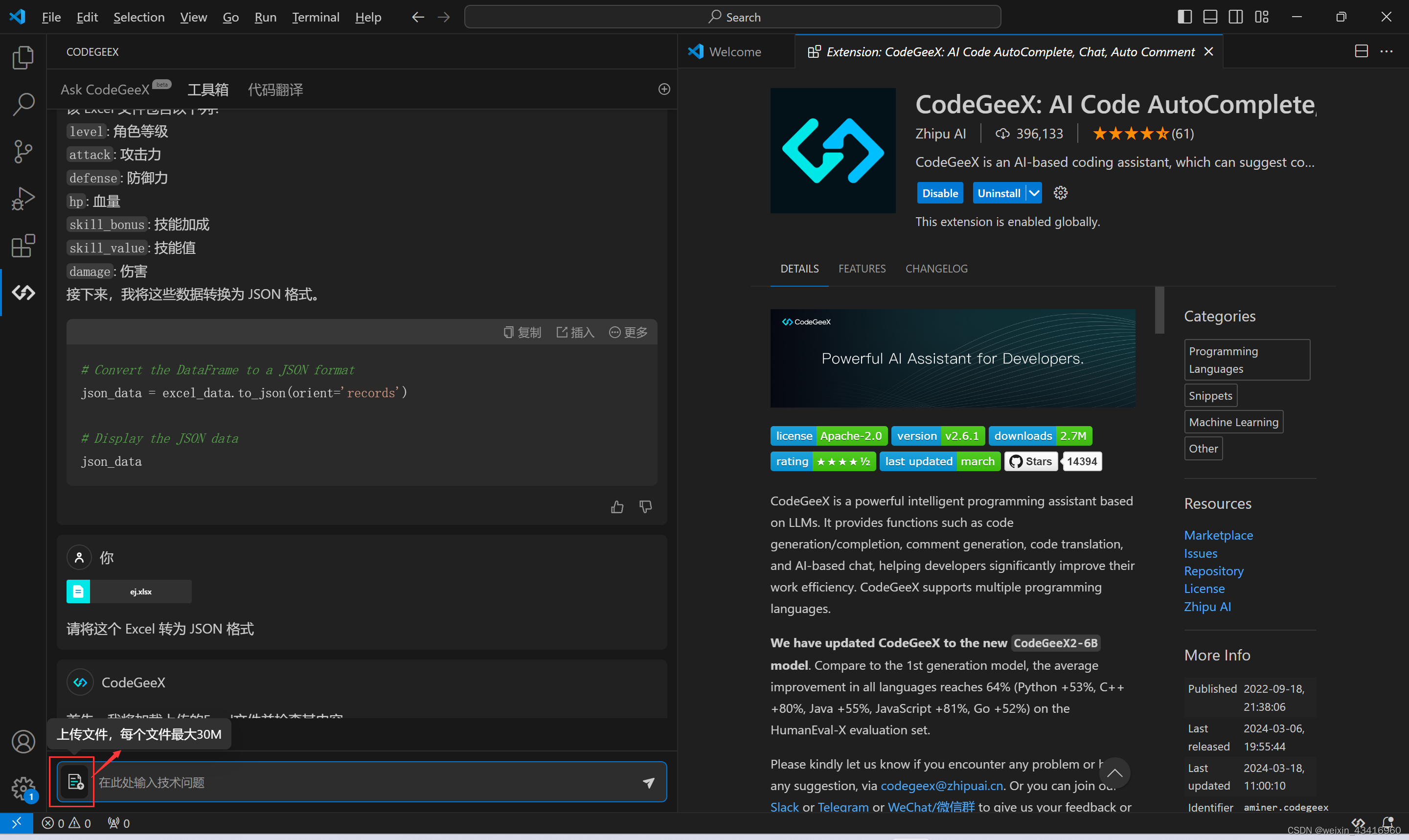1409x840 pixels.
Task: Go forward with the navigation right arrow
Action: (444, 17)
